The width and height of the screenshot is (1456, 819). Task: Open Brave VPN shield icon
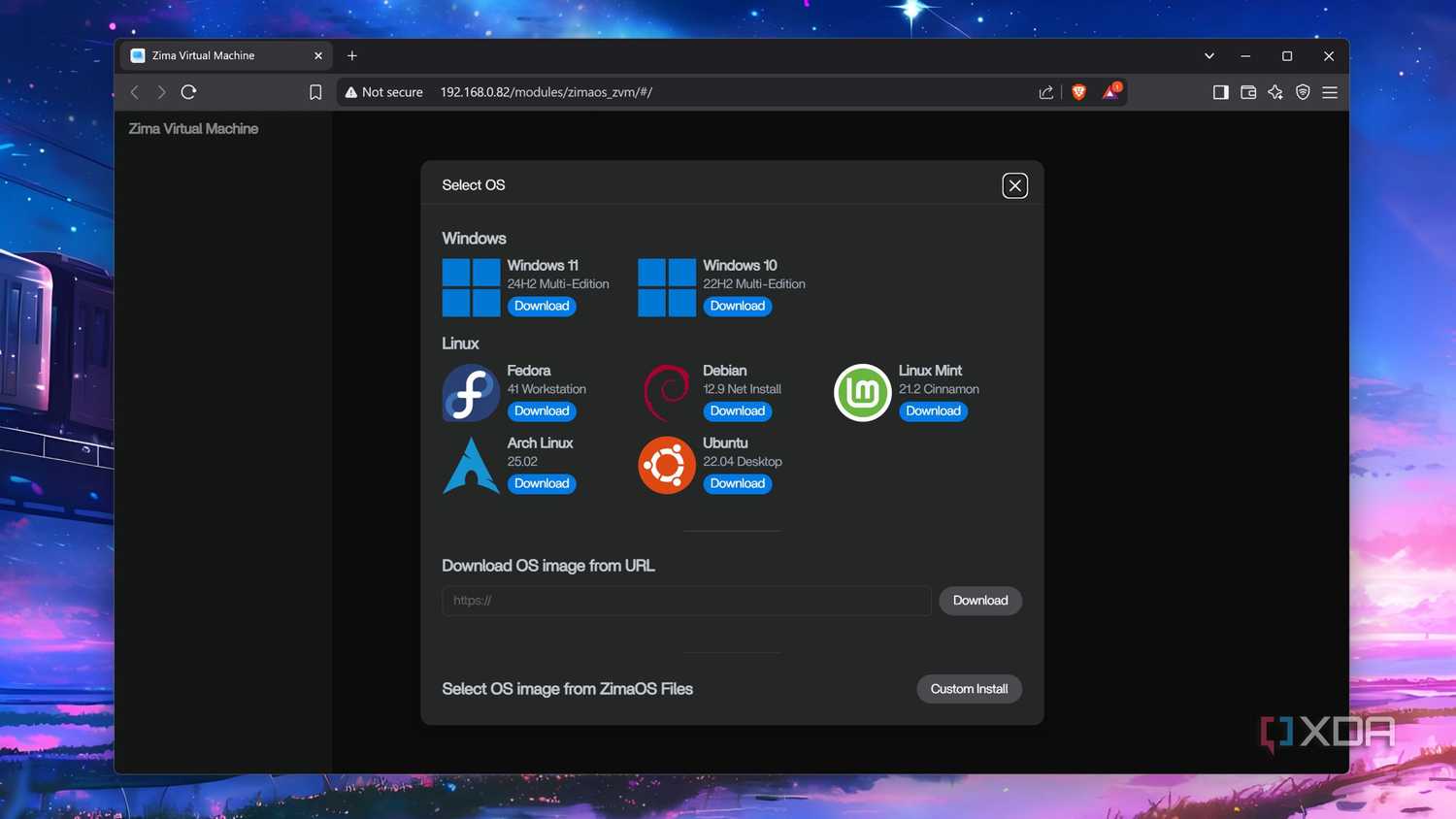(1303, 92)
